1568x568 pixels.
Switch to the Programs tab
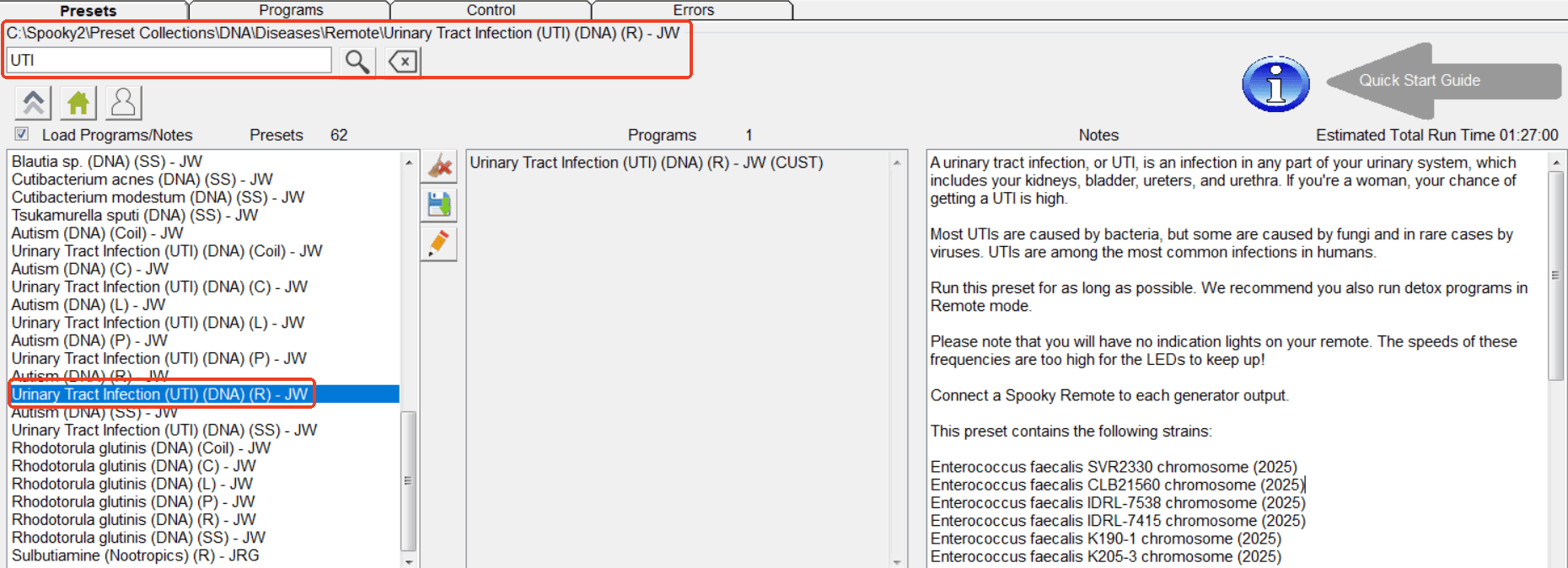coord(290,10)
